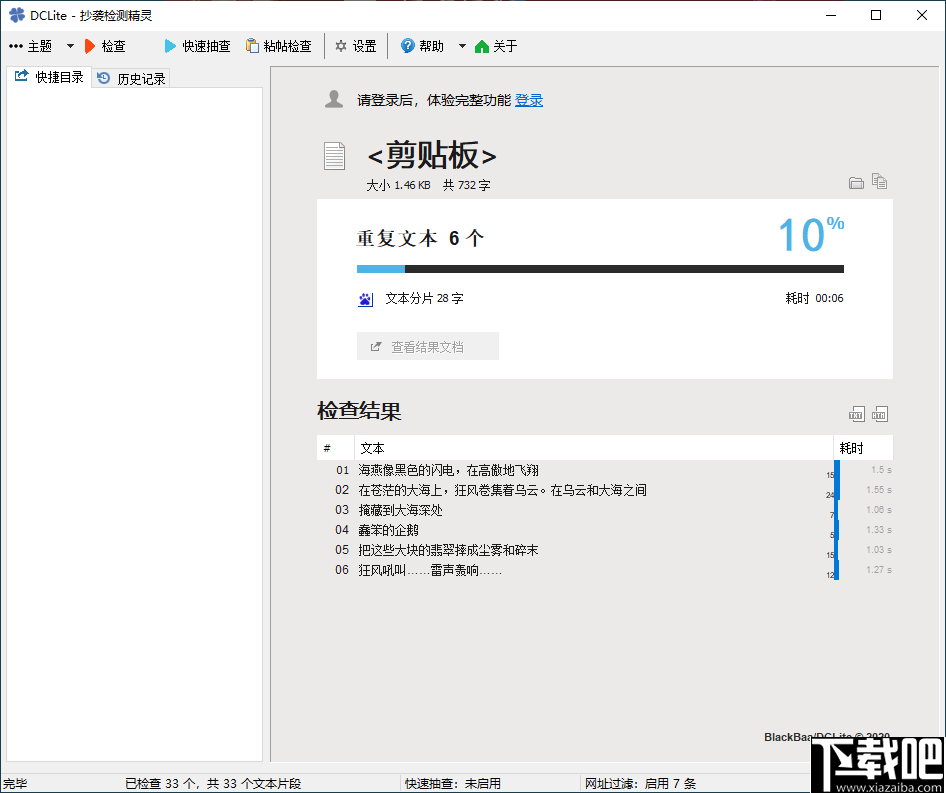This screenshot has width=946, height=793.
Task: Click the 查看结果文档 button
Action: pyautogui.click(x=428, y=345)
